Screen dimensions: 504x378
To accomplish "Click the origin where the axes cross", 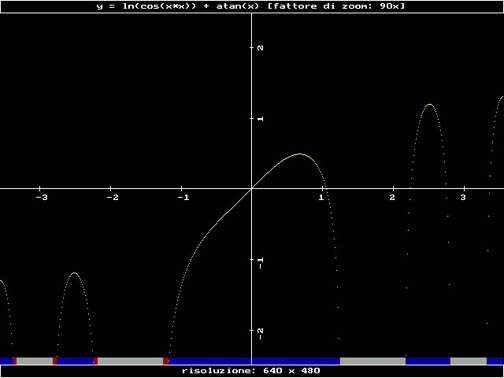I will 251,188.
